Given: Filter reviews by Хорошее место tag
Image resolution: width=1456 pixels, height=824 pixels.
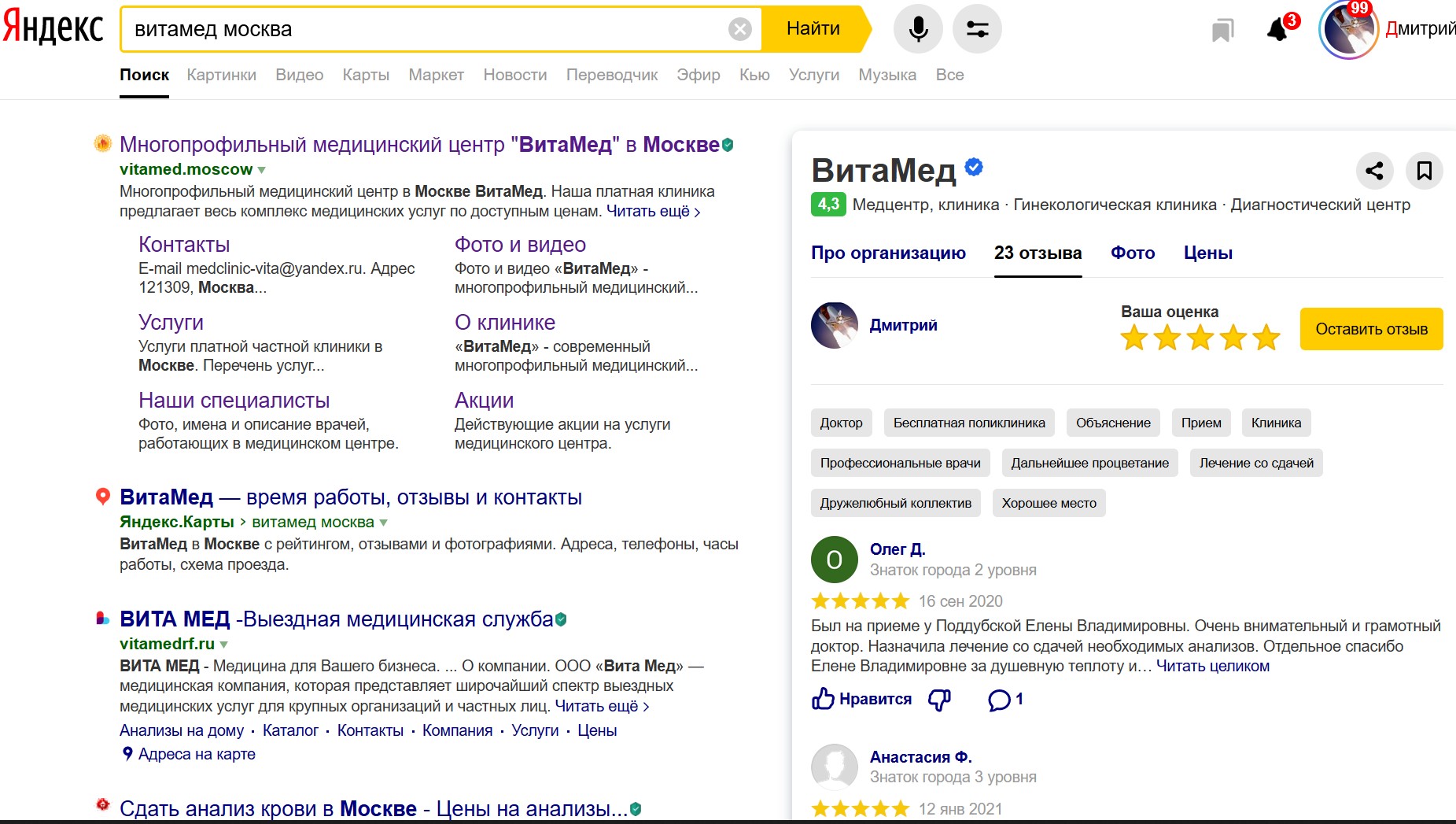Looking at the screenshot, I should click(1049, 503).
